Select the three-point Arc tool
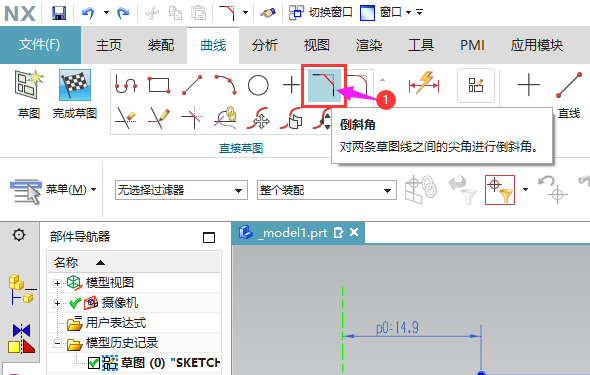 coord(225,85)
